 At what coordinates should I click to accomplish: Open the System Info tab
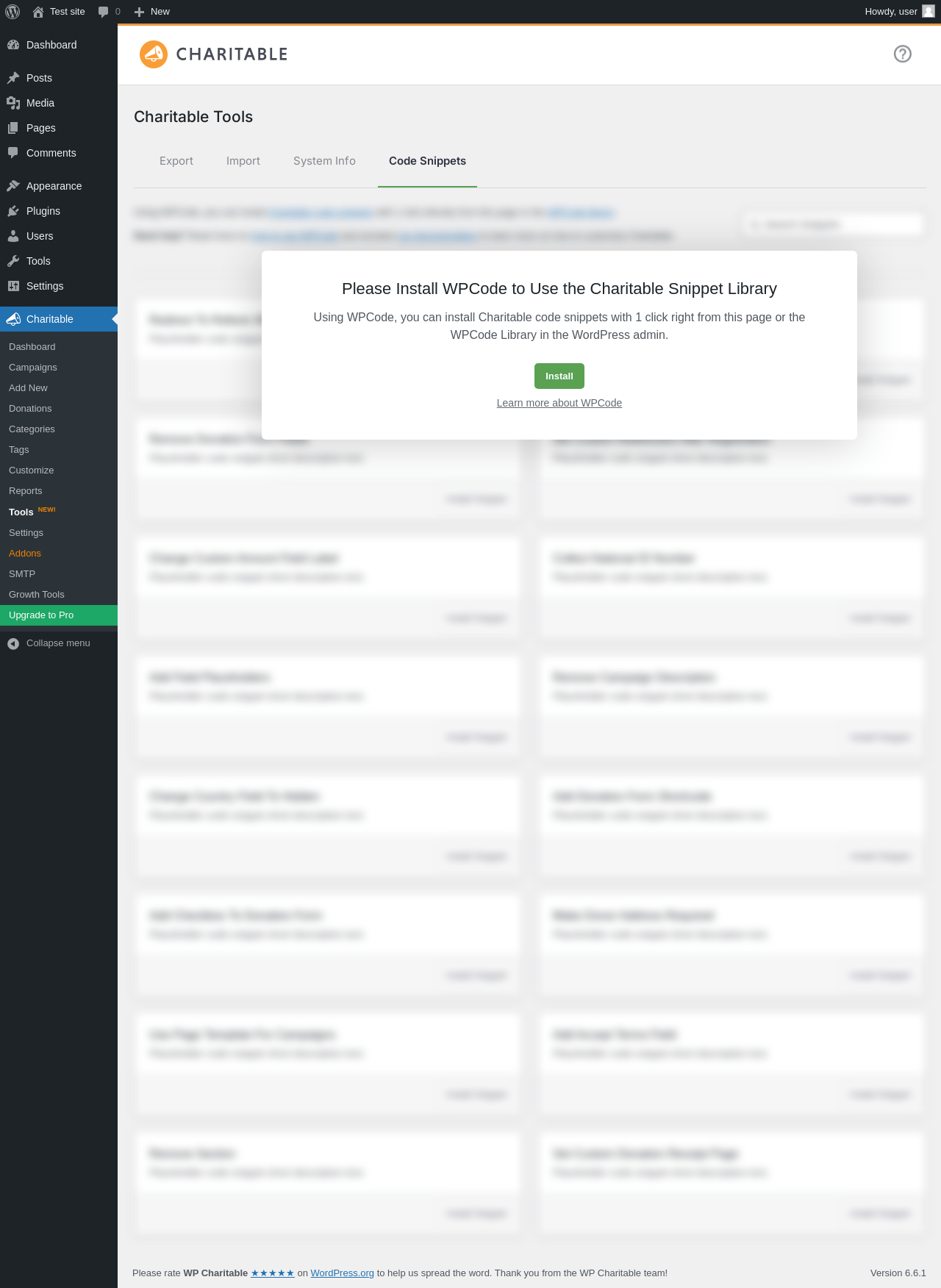pos(324,161)
